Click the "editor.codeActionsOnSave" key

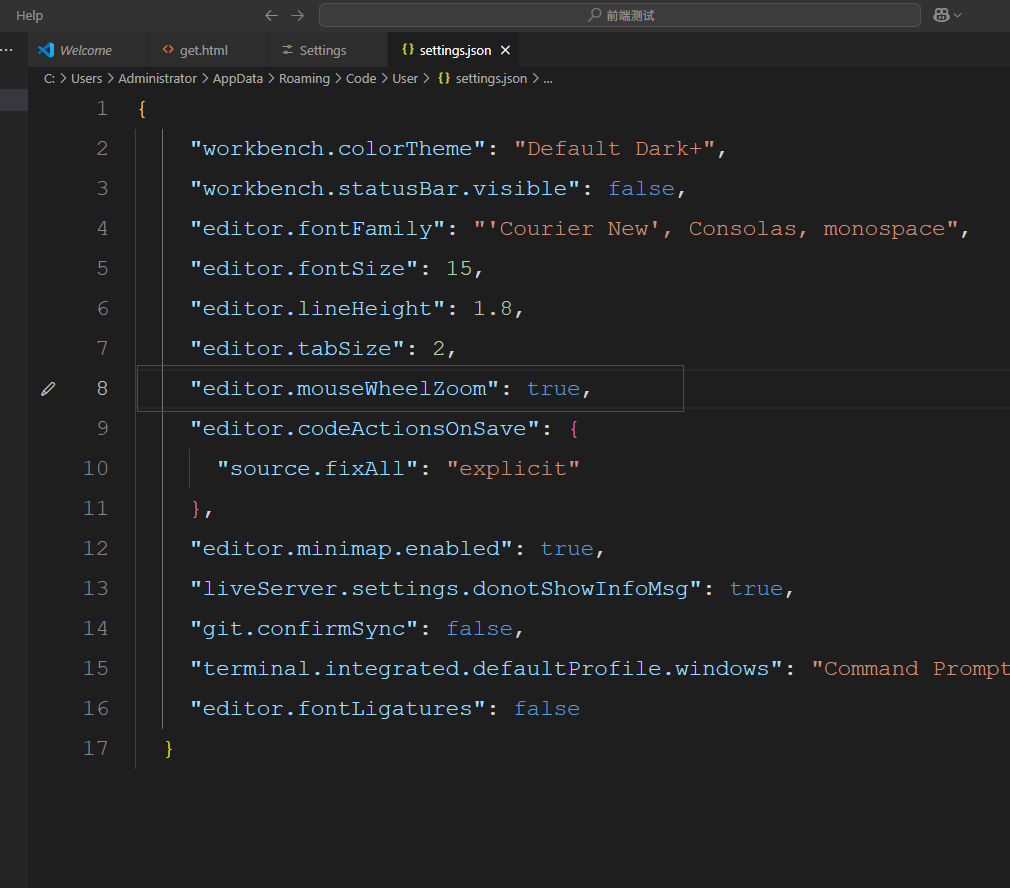coord(365,428)
